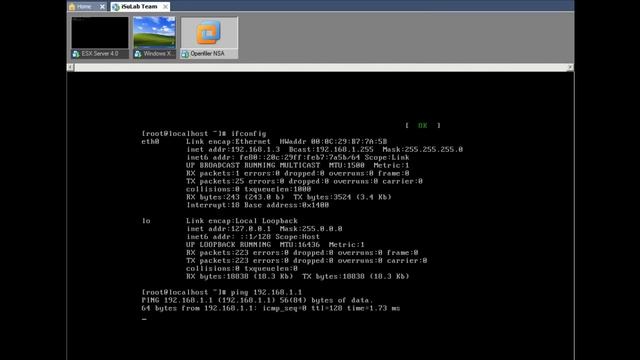Click the Openfiler NSA label VM icon
The width and height of the screenshot is (640, 360).
(185, 54)
